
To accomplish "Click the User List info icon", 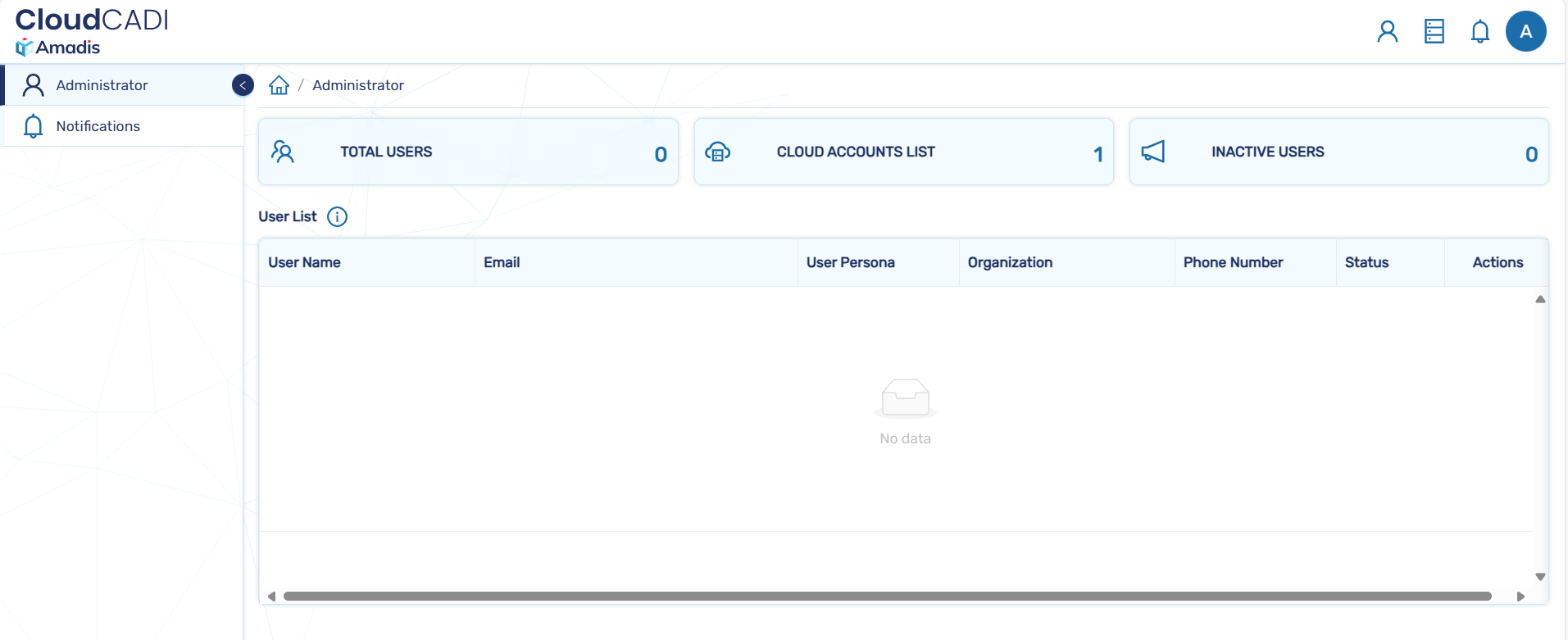I will (x=337, y=216).
